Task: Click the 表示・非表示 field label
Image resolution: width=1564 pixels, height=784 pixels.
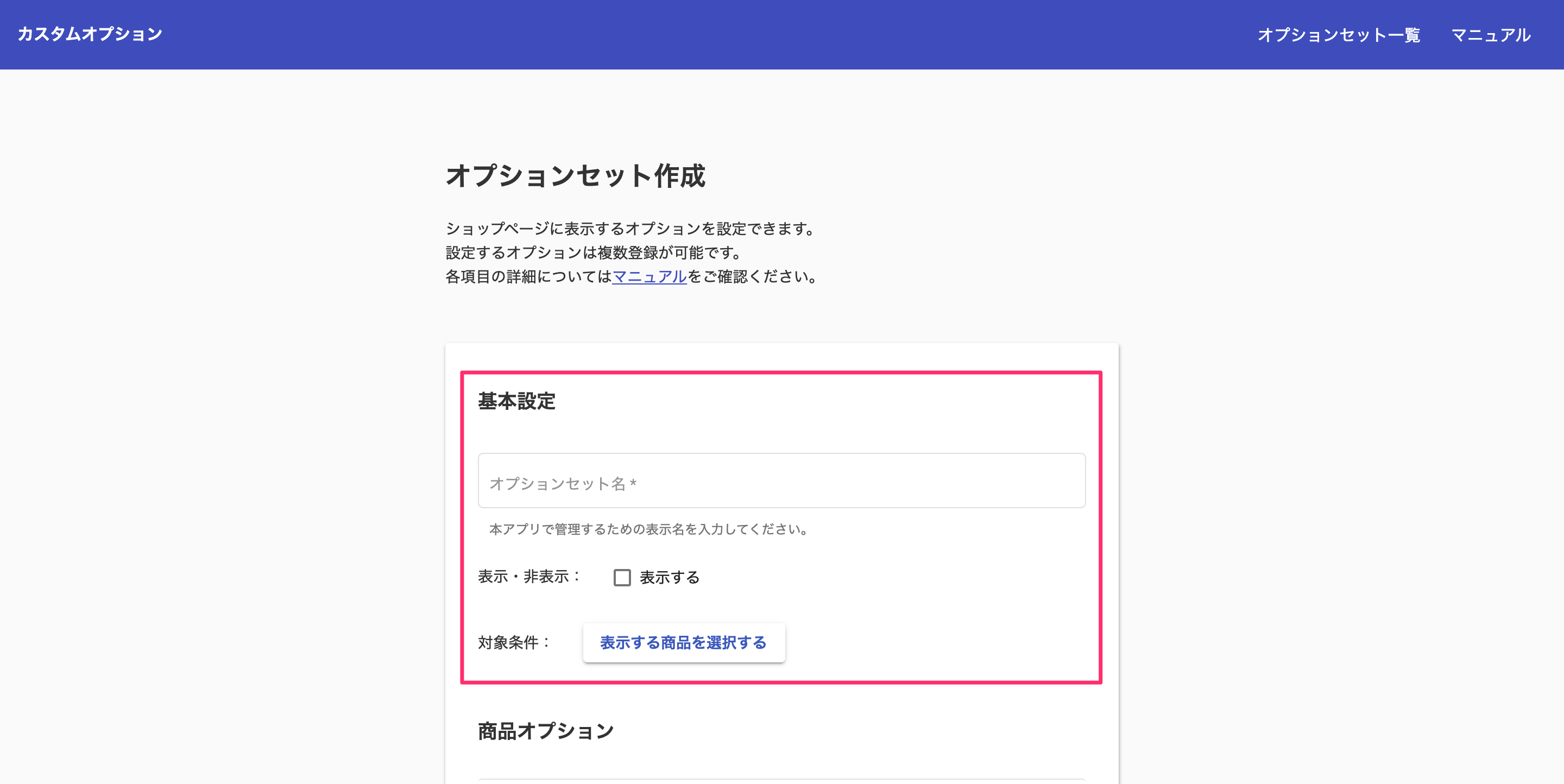Action: tap(529, 577)
